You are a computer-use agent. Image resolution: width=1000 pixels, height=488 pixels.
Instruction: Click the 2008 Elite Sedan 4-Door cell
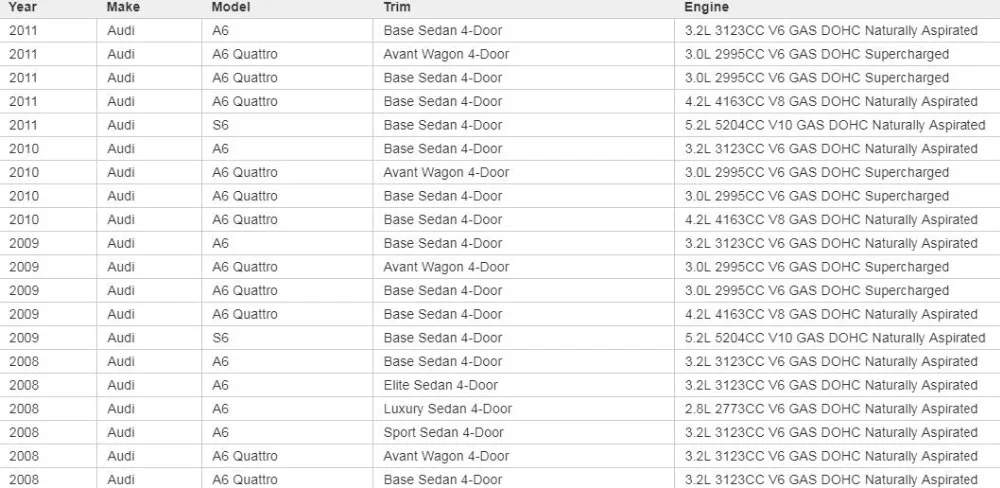[x=523, y=385]
